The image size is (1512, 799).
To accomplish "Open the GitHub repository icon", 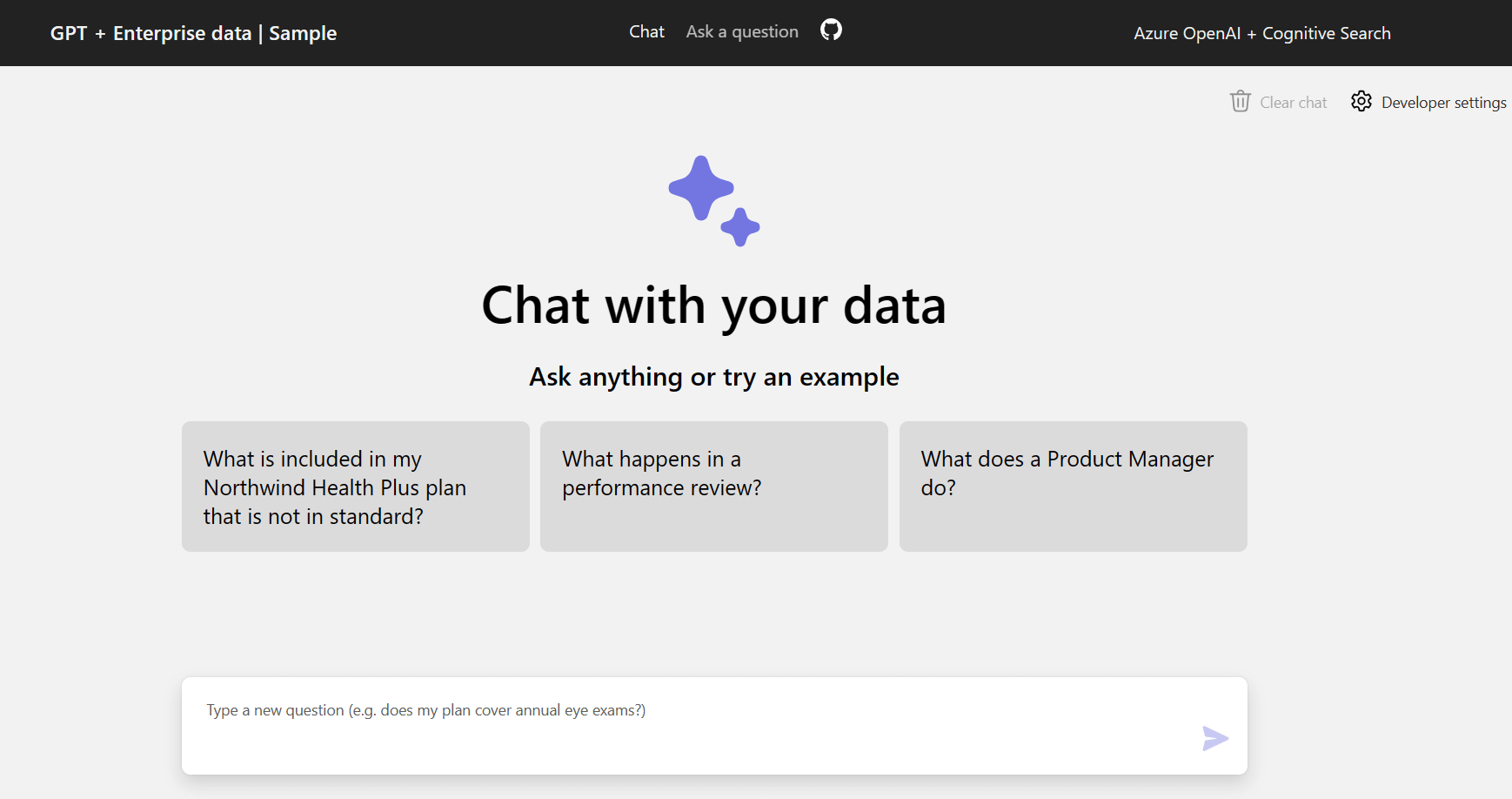I will [831, 30].
